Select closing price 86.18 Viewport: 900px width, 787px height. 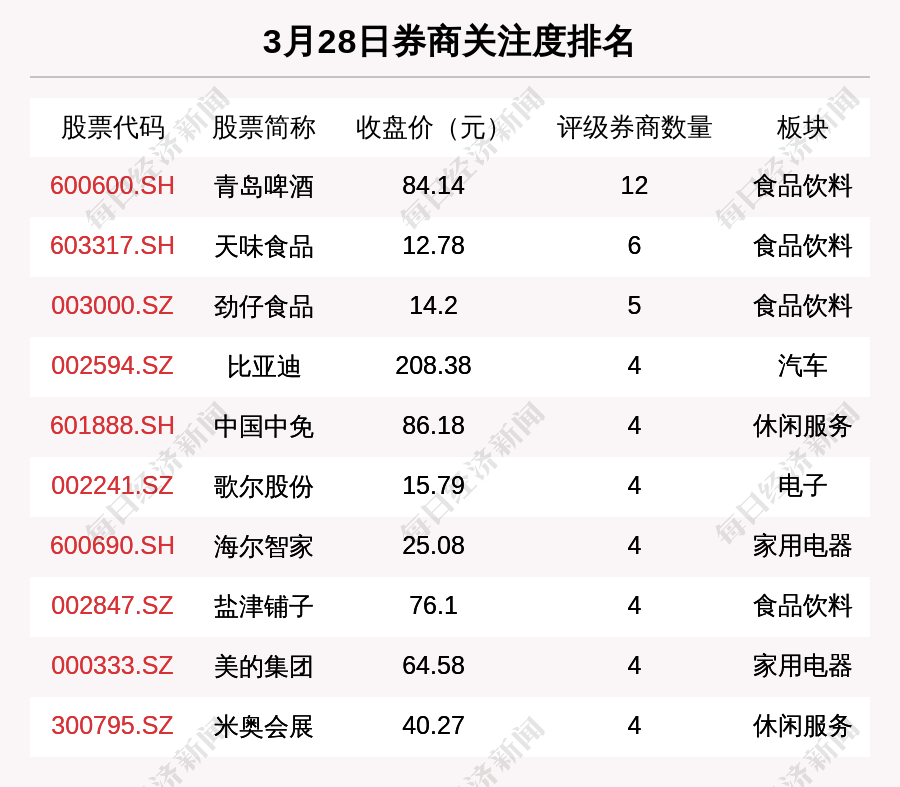pyautogui.click(x=433, y=426)
